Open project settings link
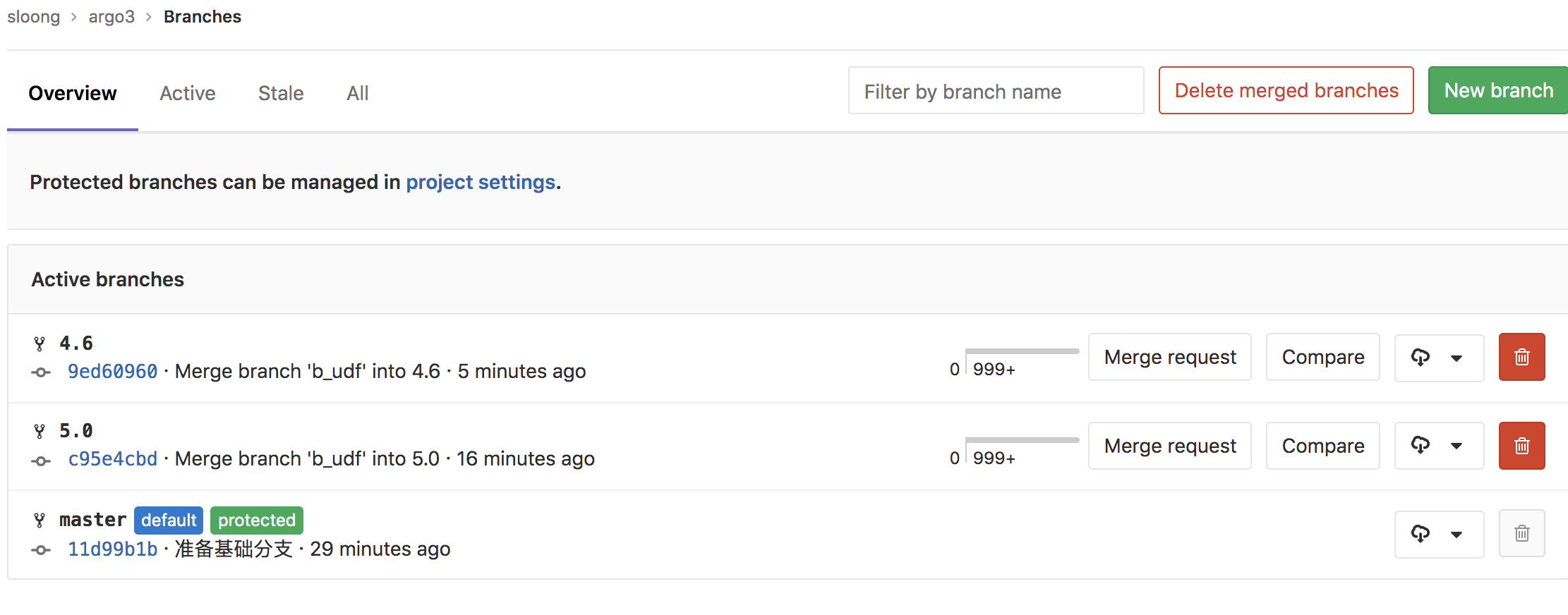 (481, 182)
